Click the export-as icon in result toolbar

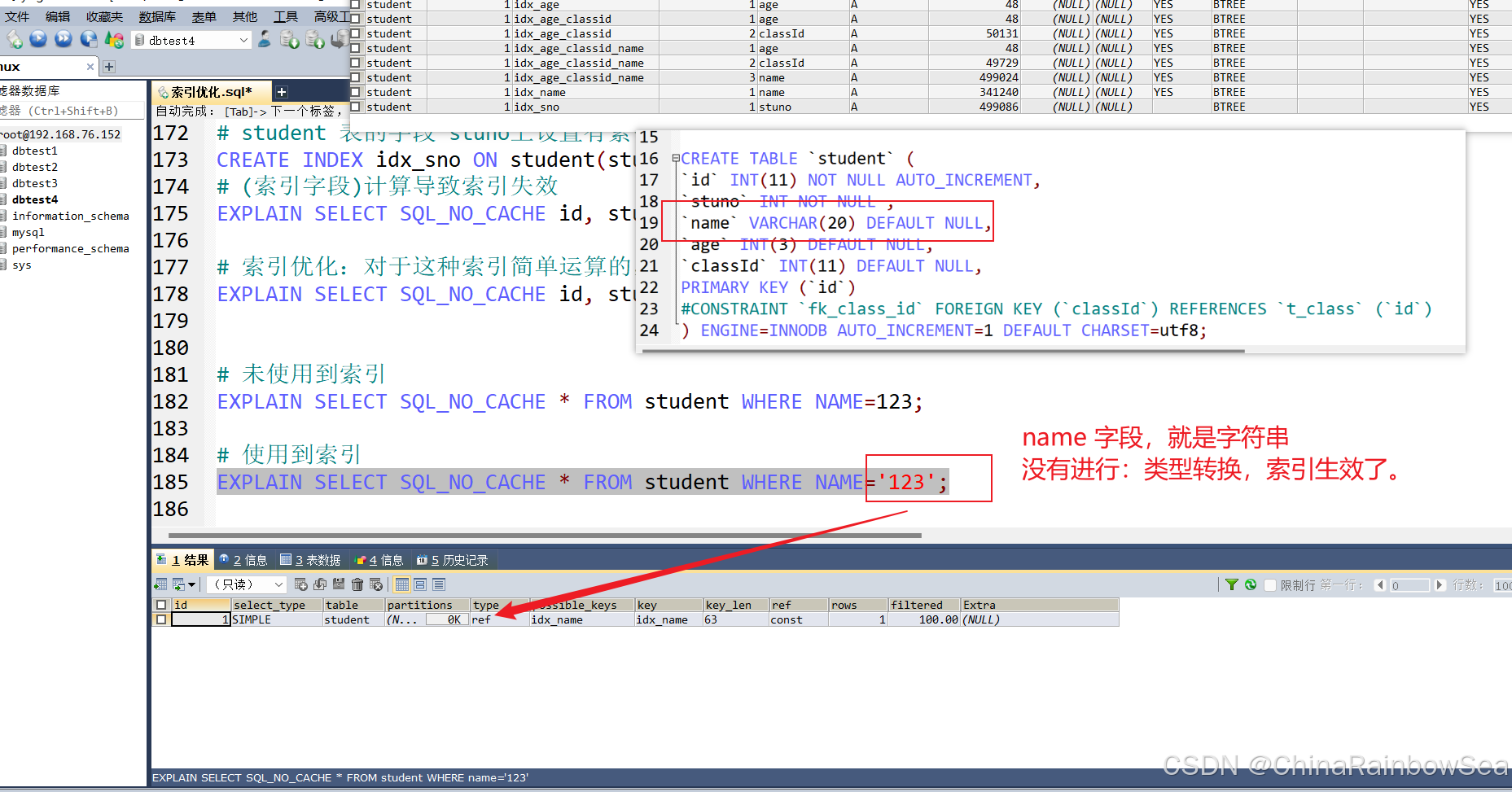pos(160,584)
